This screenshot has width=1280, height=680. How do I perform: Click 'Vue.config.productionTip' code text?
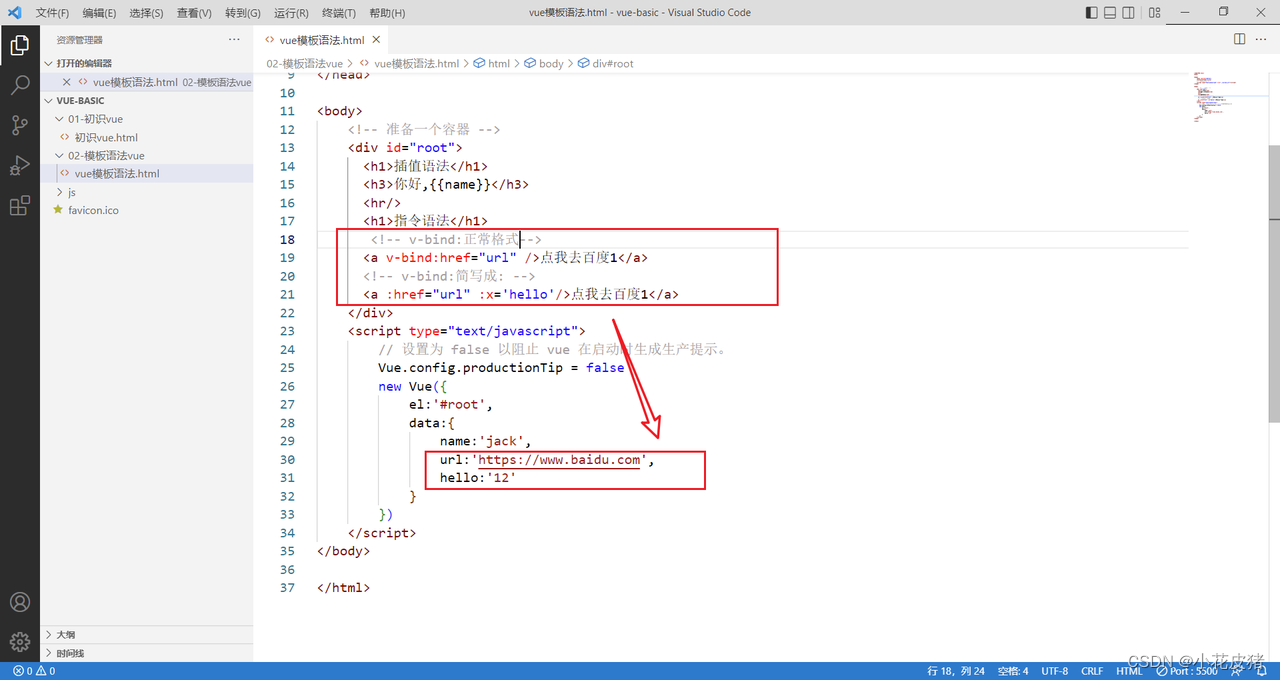pos(472,368)
